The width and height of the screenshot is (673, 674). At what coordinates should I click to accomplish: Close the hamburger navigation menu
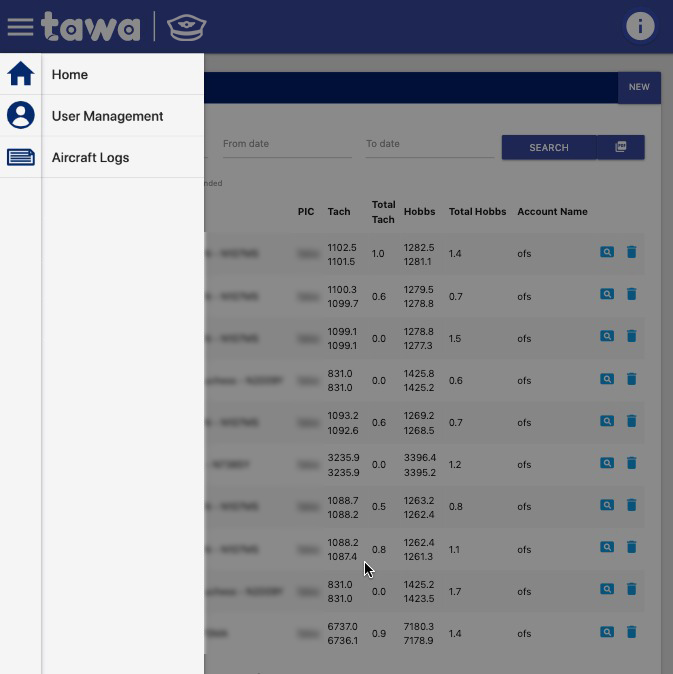click(20, 27)
